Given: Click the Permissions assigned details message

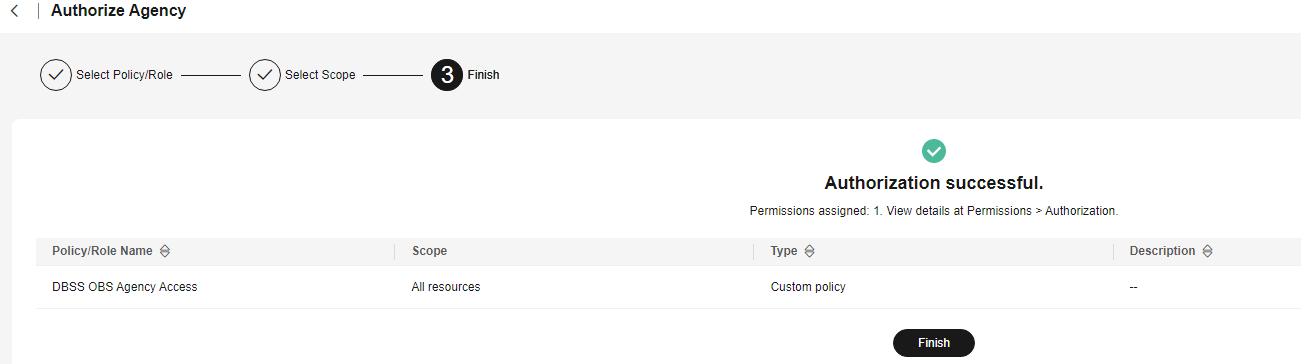Looking at the screenshot, I should click(934, 211).
